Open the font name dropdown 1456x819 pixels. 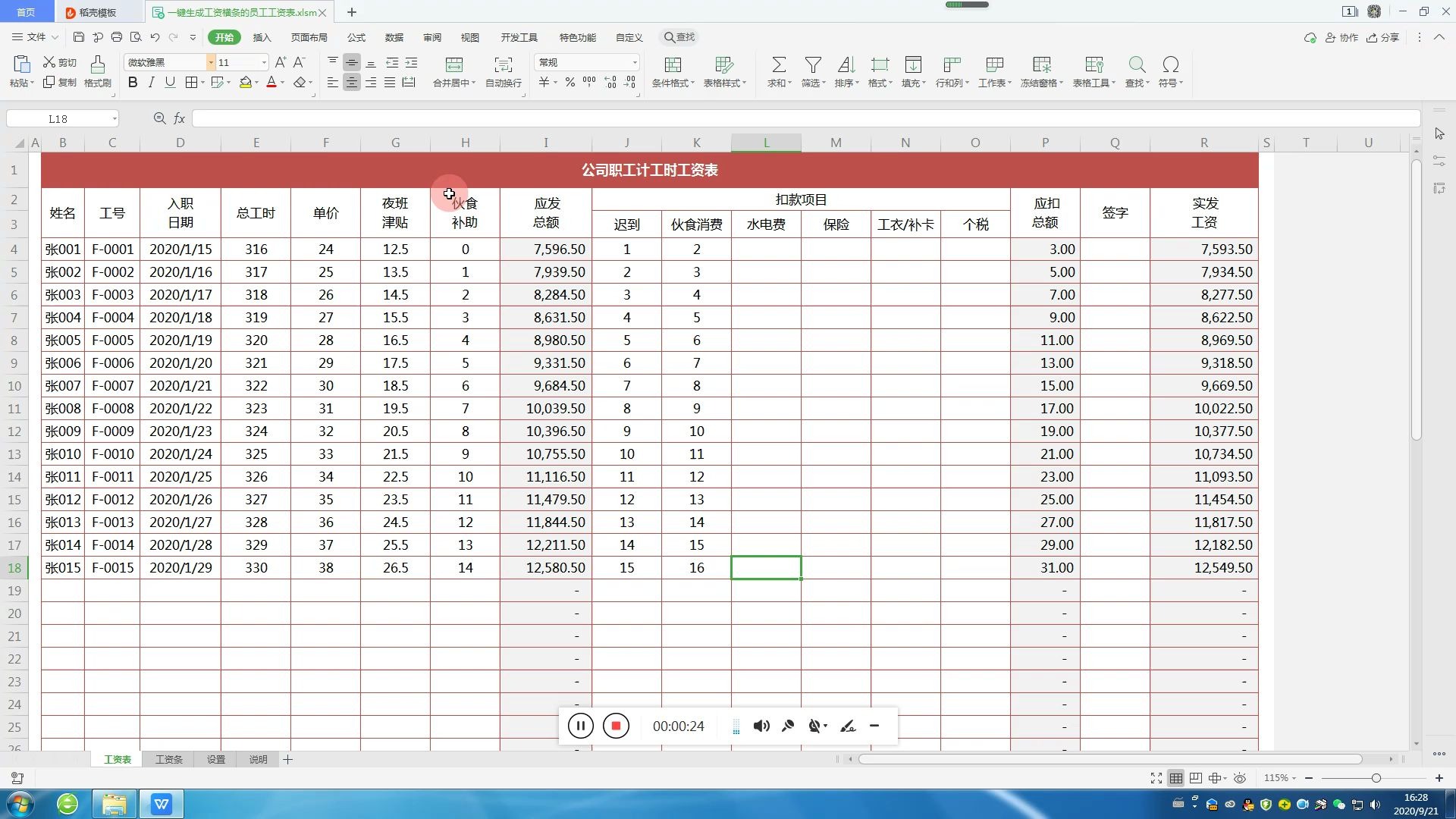coord(211,62)
